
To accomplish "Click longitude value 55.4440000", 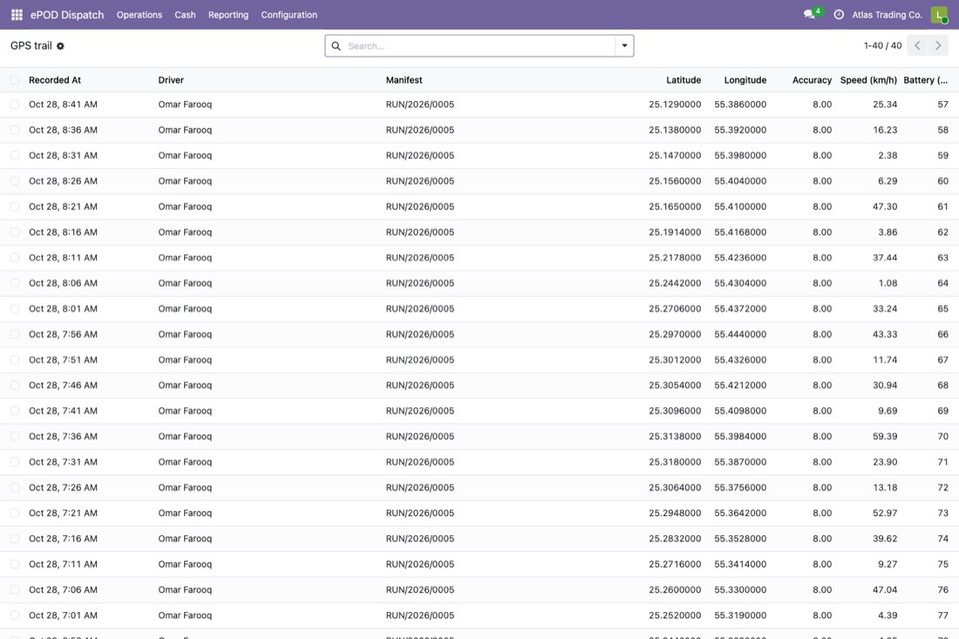I will coord(740,334).
